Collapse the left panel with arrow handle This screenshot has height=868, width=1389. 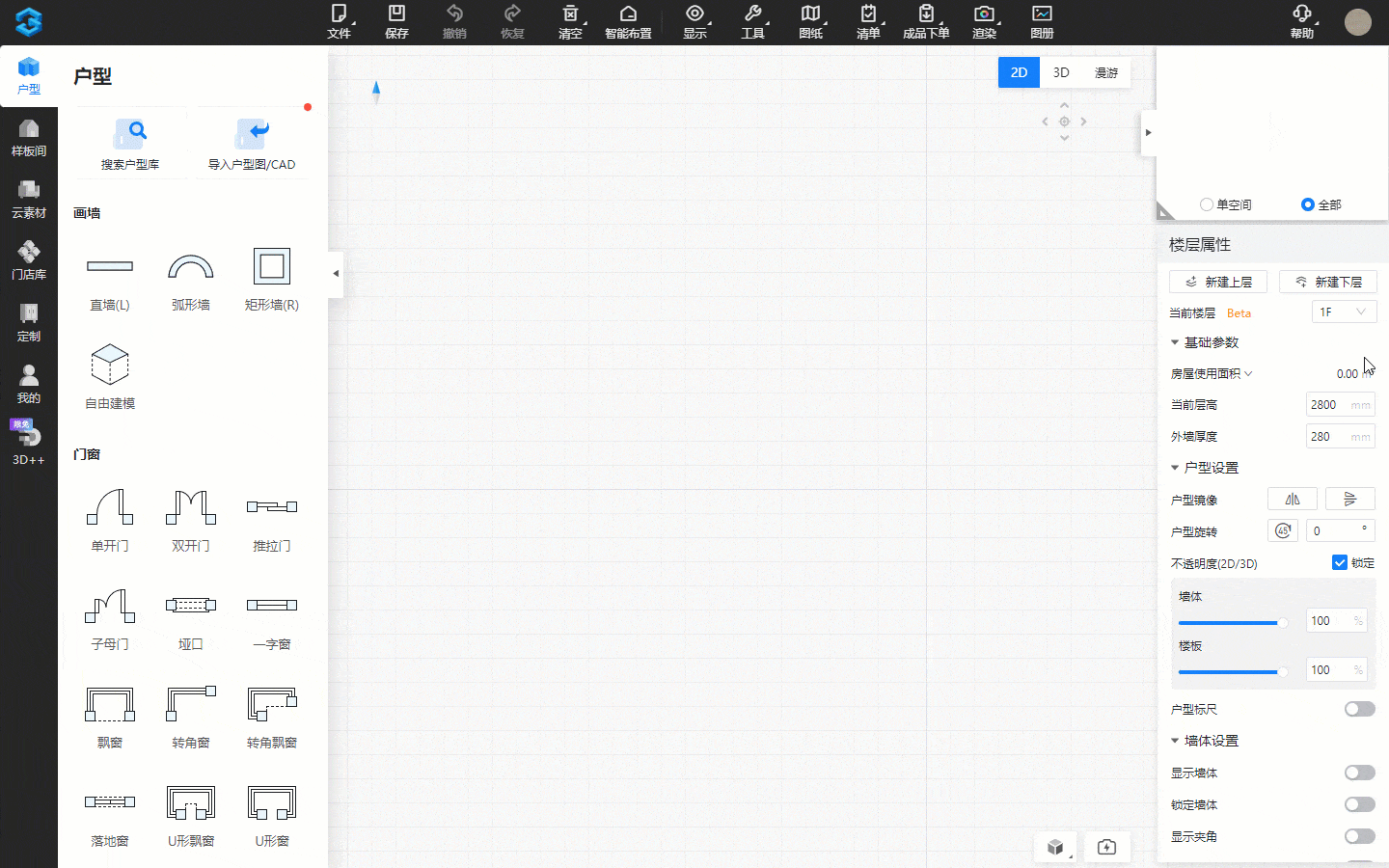tap(336, 274)
